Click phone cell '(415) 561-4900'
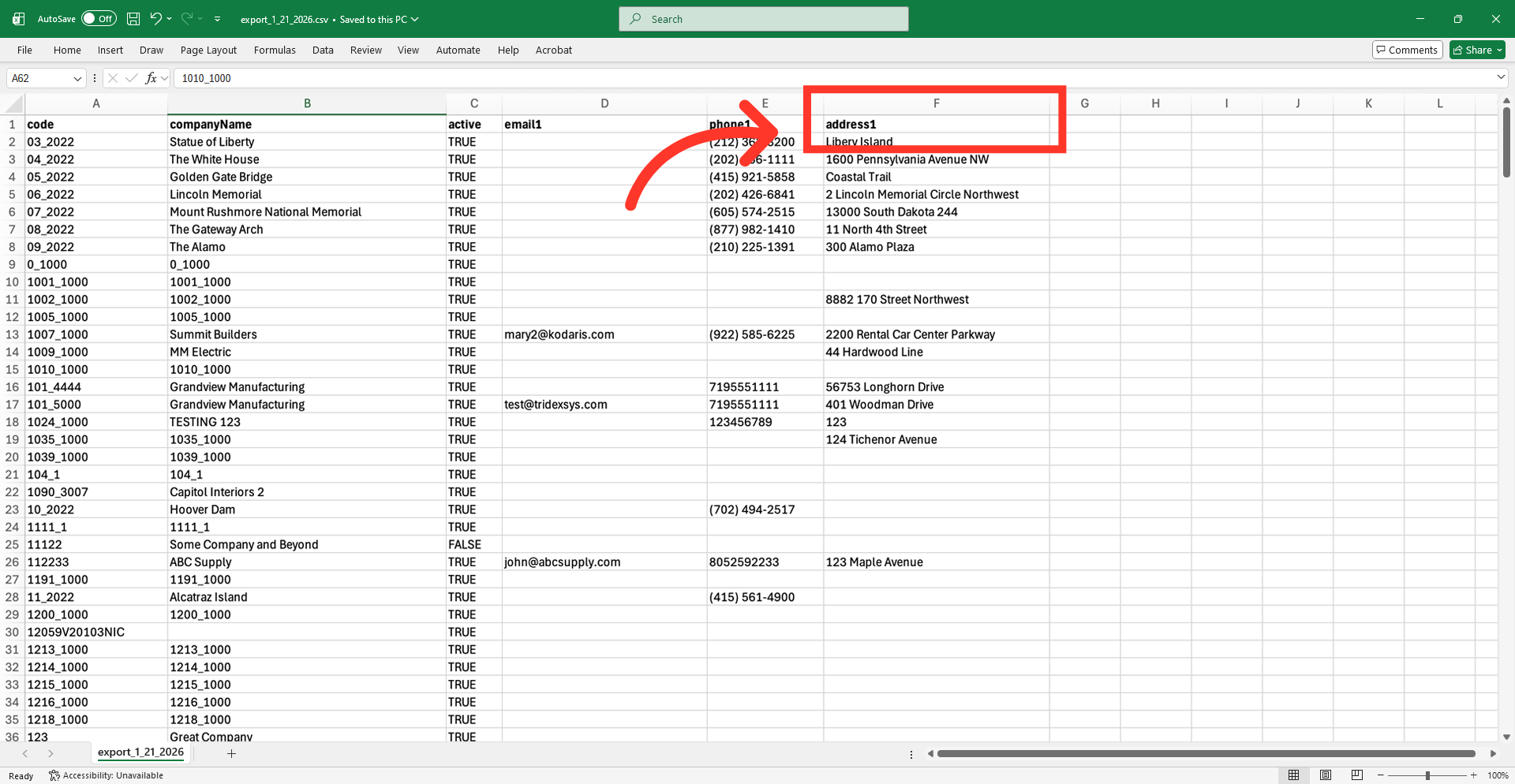This screenshot has height=784, width=1515. [765, 597]
